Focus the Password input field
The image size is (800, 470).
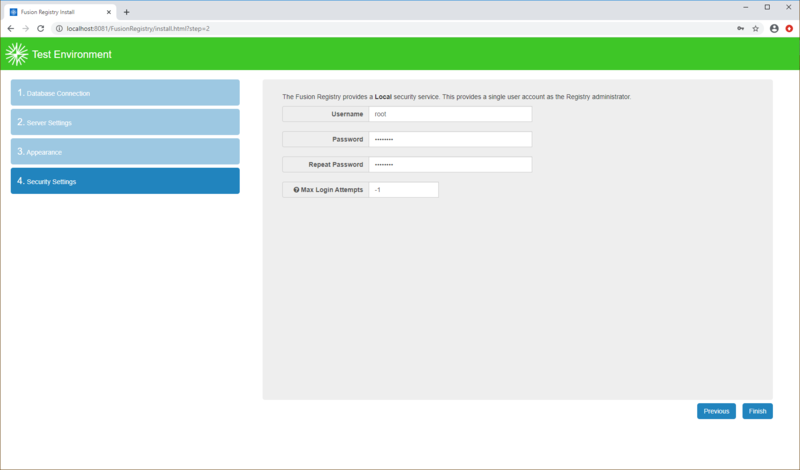(x=450, y=139)
